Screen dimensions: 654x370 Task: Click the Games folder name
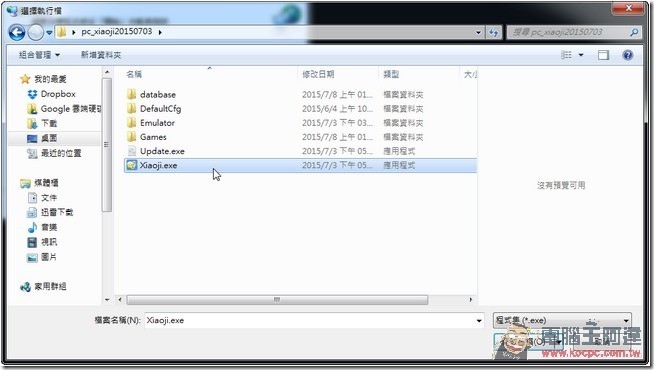[153, 137]
